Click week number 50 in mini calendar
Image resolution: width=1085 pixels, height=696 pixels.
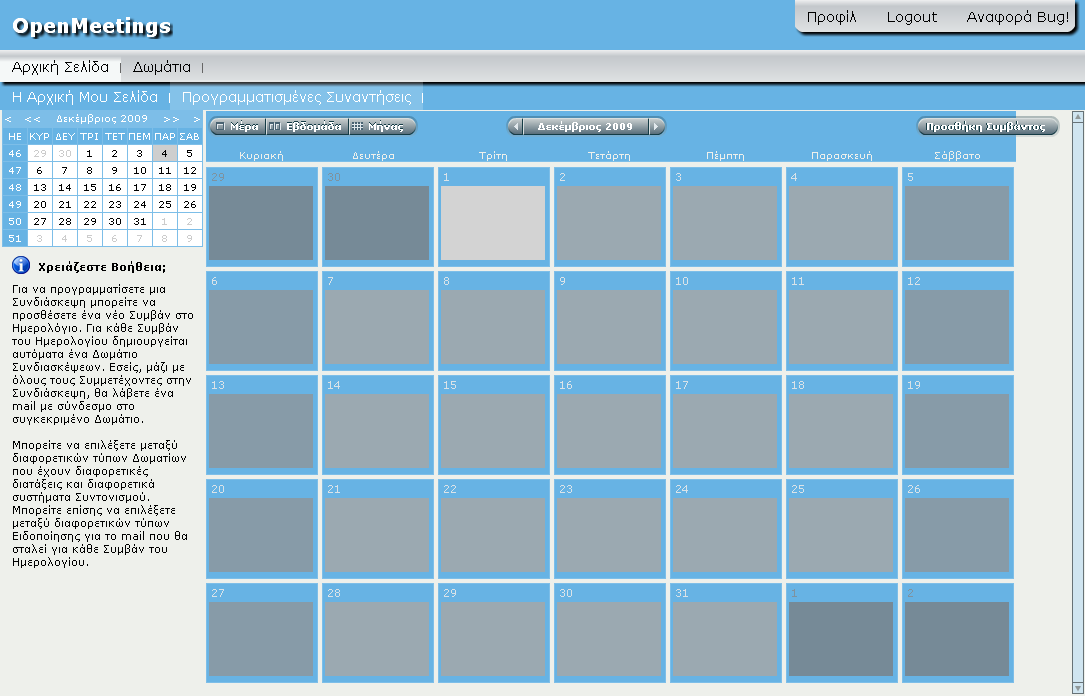point(15,221)
